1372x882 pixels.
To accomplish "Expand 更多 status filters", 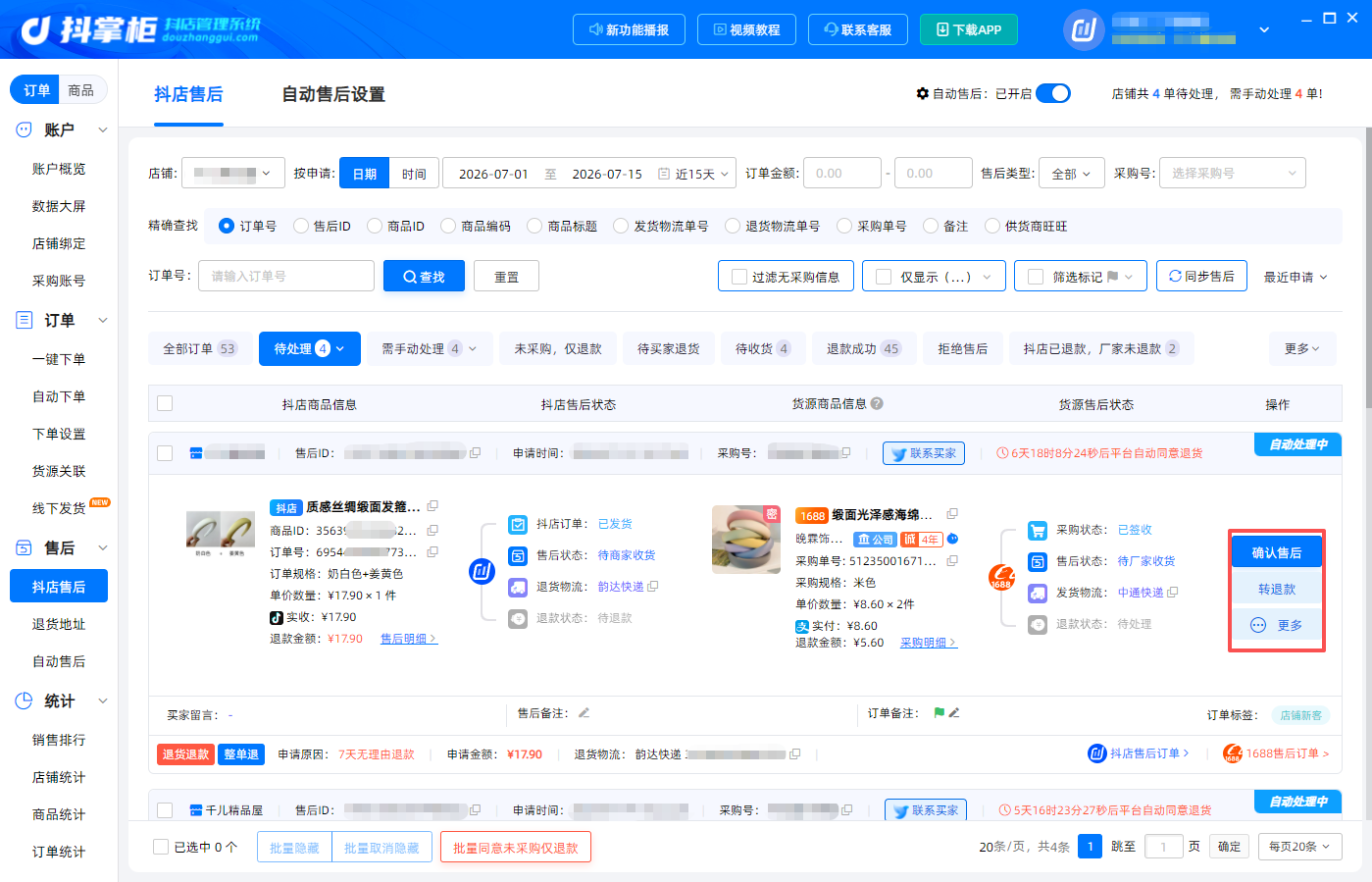I will pyautogui.click(x=1302, y=348).
